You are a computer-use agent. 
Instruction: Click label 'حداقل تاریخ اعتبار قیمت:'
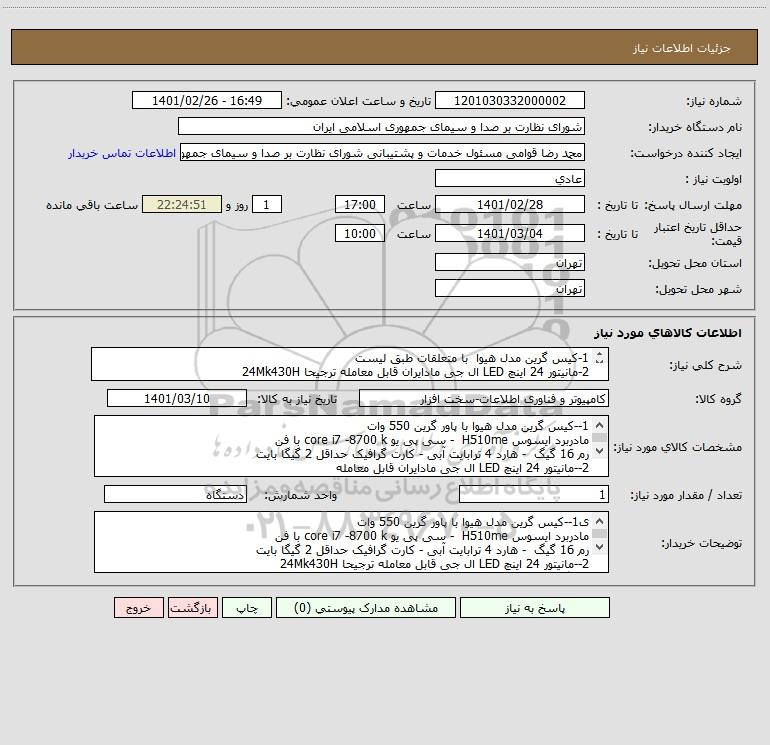[x=697, y=234]
